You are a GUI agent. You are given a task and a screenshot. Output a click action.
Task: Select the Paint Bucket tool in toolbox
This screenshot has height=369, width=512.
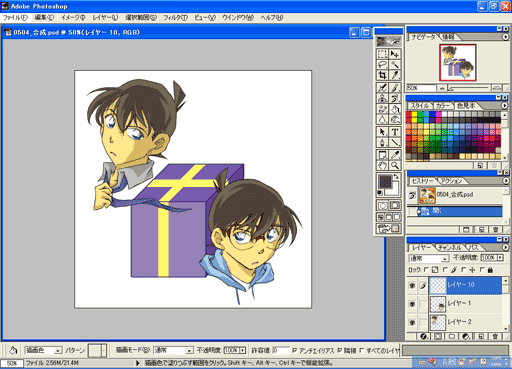[395, 109]
